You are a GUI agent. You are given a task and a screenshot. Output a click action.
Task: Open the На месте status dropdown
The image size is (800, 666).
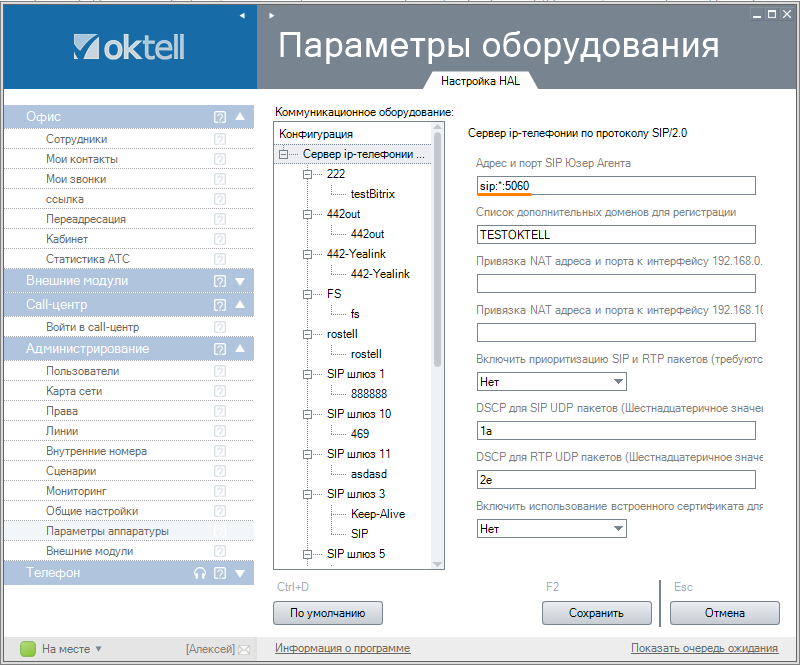tap(98, 649)
